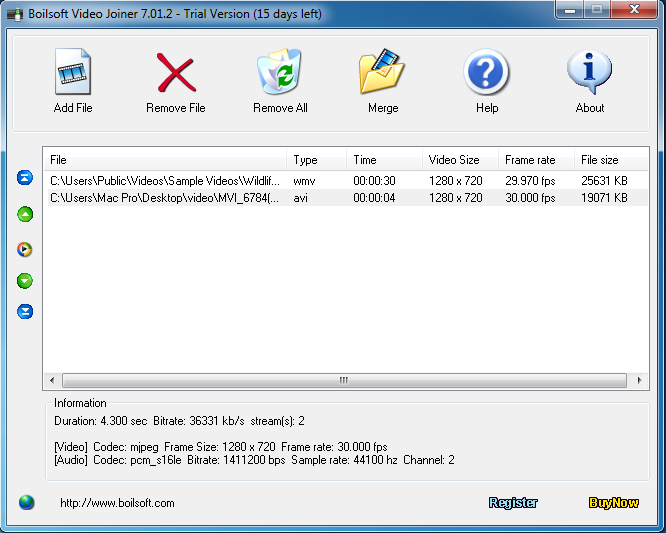Click the globe icon beside website URL

pos(26,502)
